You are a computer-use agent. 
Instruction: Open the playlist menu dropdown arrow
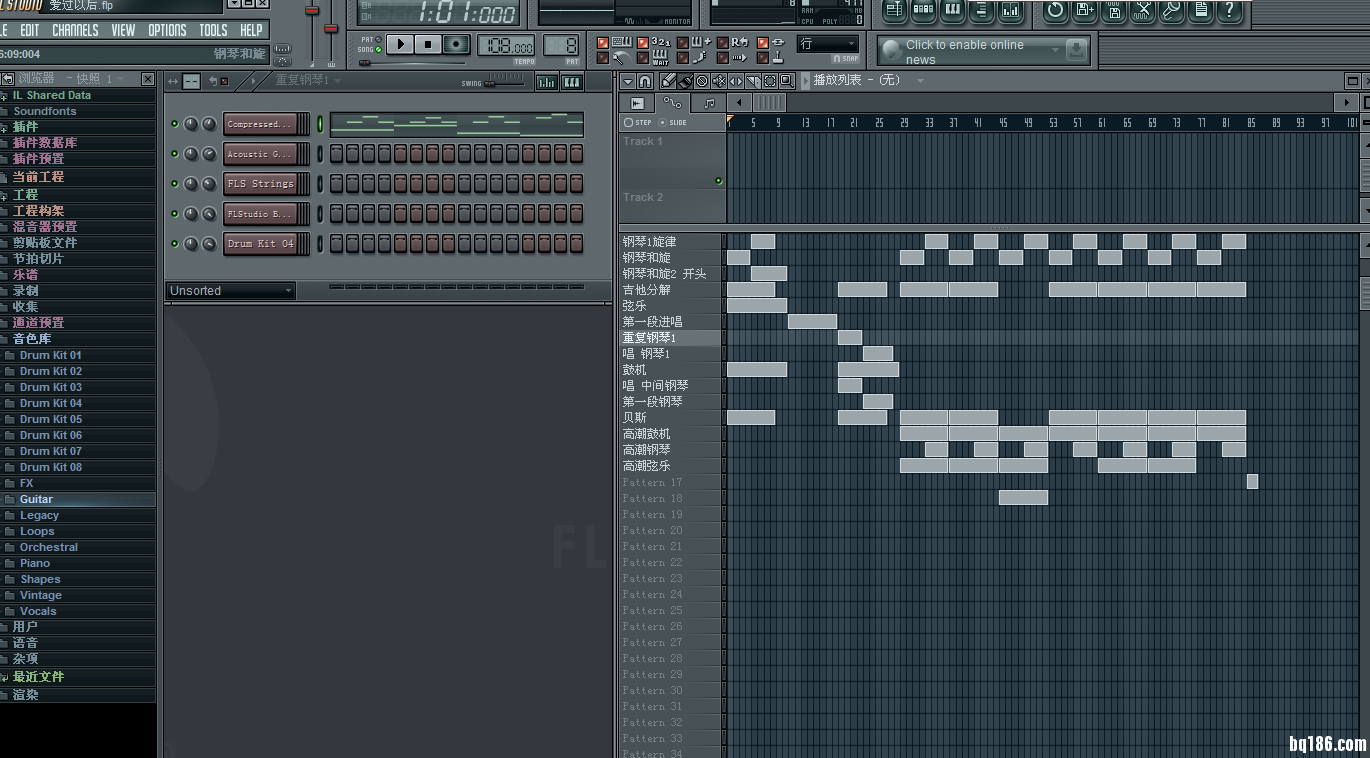pyautogui.click(x=627, y=81)
